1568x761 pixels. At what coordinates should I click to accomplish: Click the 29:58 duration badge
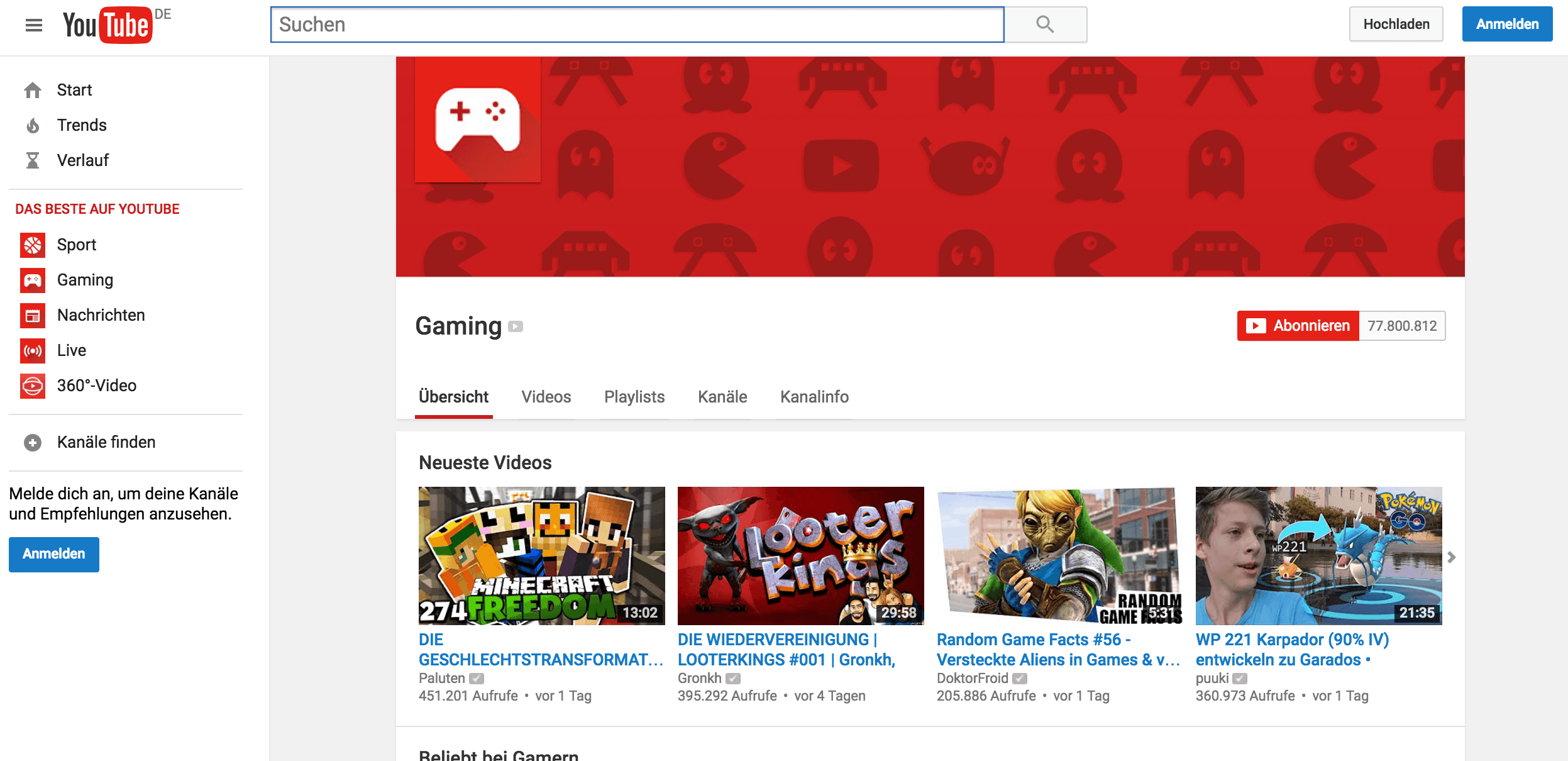[x=898, y=613]
